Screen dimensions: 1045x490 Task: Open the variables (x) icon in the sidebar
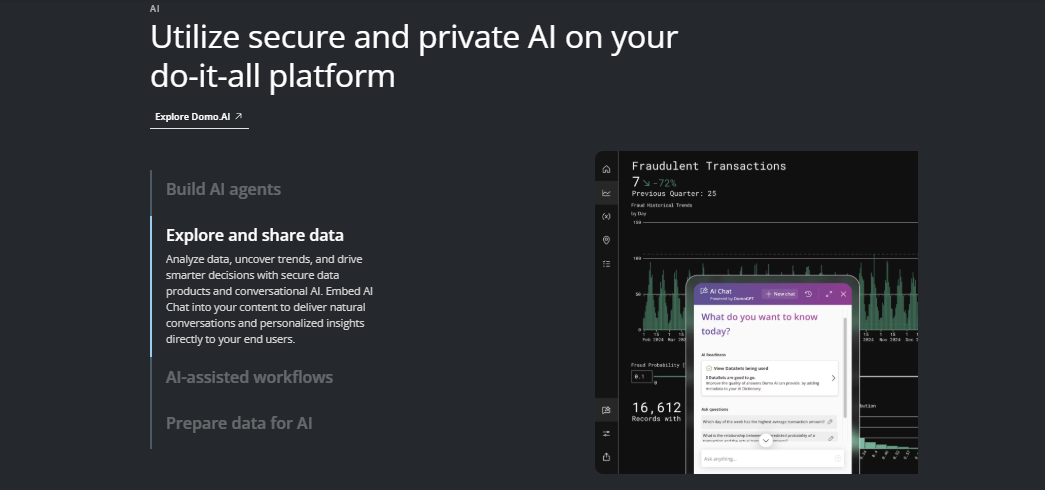click(x=606, y=217)
